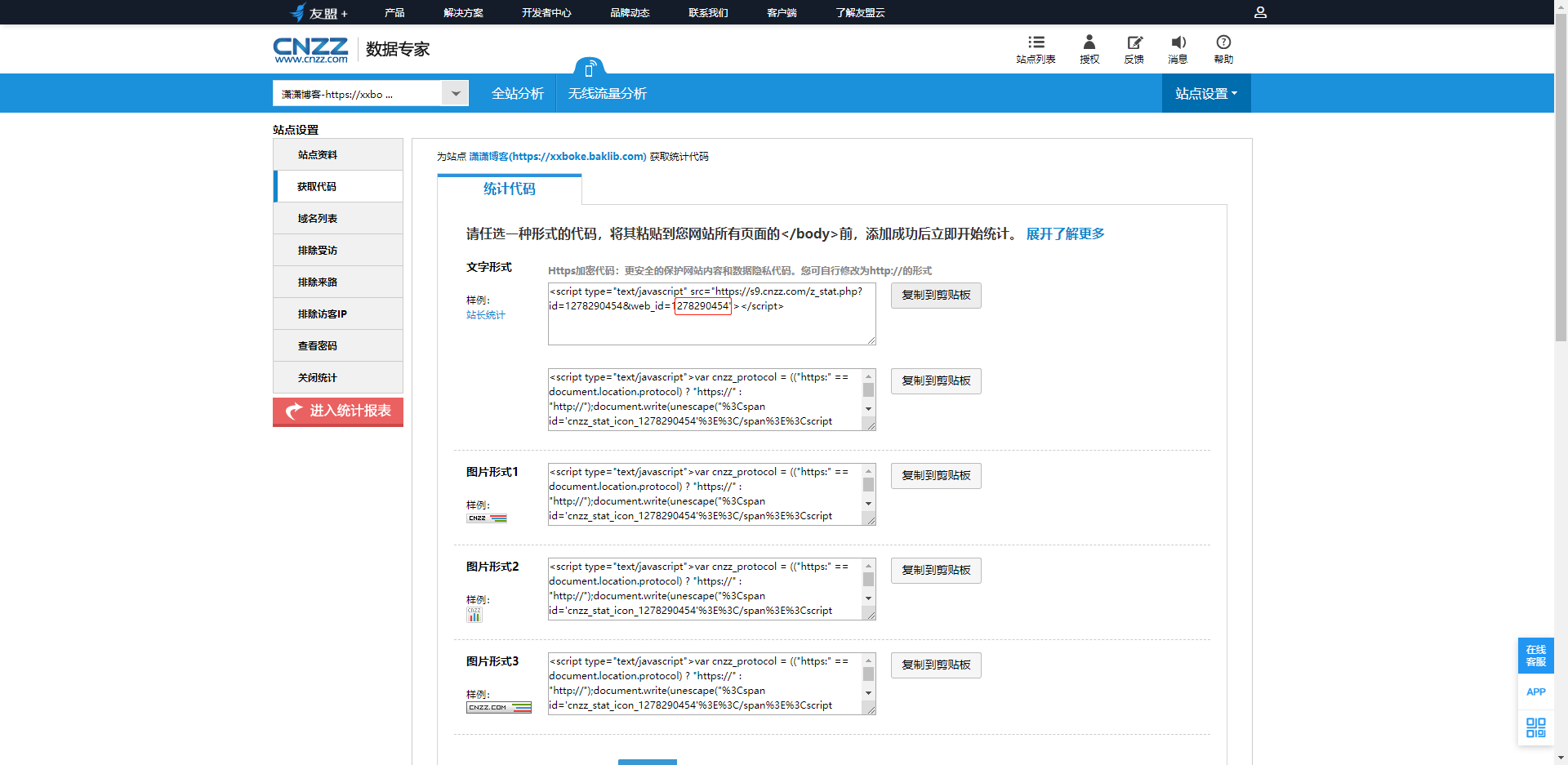Show the QR code floating widget
Viewport: 1568px width, 765px height.
pyautogui.click(x=1535, y=727)
